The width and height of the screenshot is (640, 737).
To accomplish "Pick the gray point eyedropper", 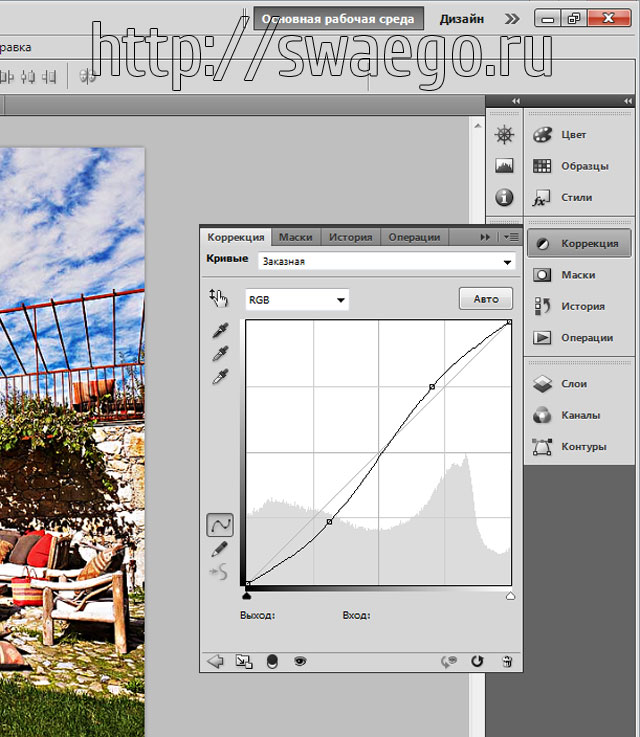I will coord(220,353).
